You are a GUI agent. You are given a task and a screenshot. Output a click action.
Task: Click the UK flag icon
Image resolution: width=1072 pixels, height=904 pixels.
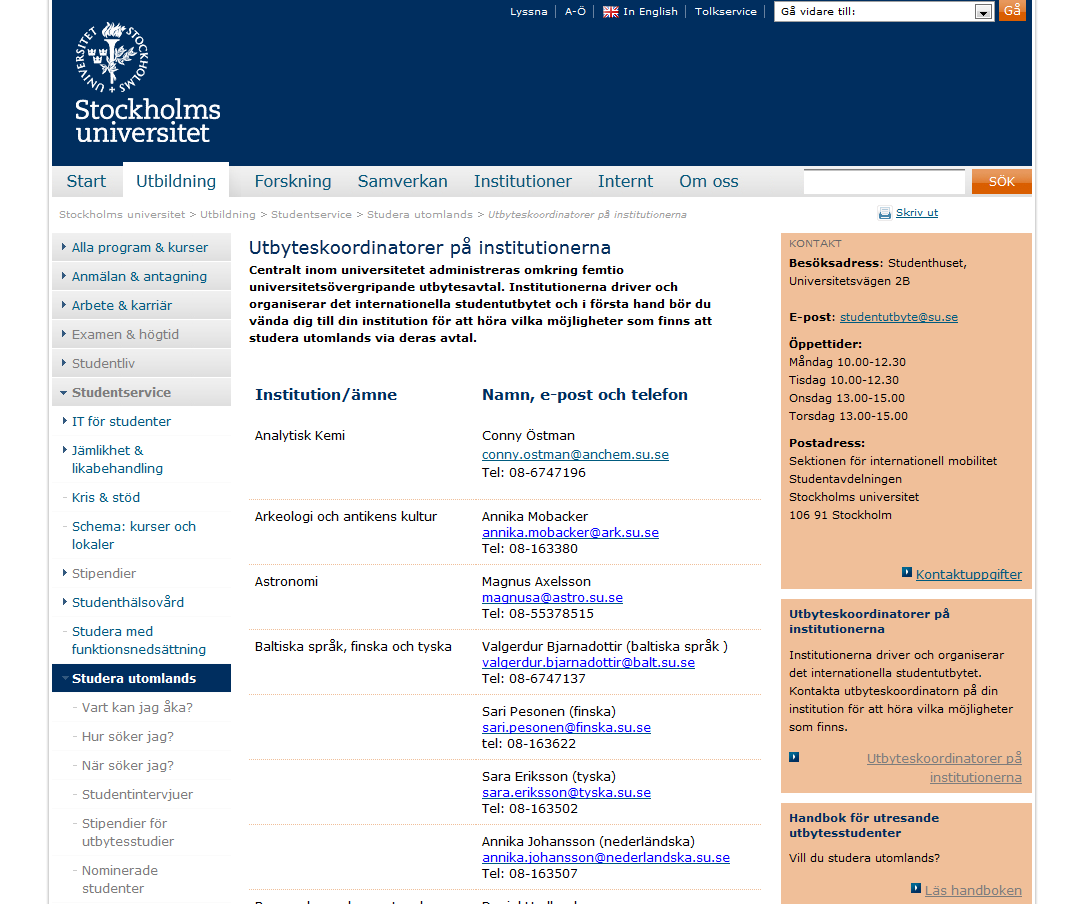pyautogui.click(x=611, y=12)
